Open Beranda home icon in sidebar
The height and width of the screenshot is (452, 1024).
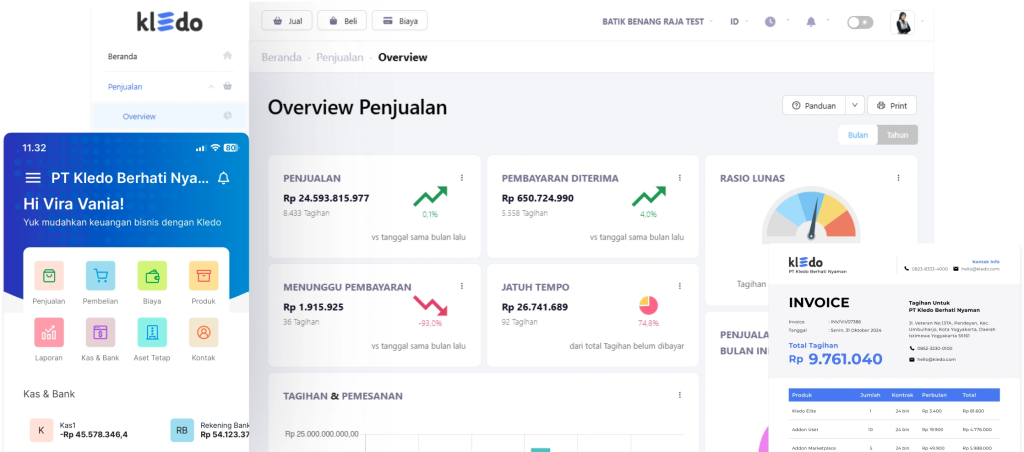pos(227,56)
